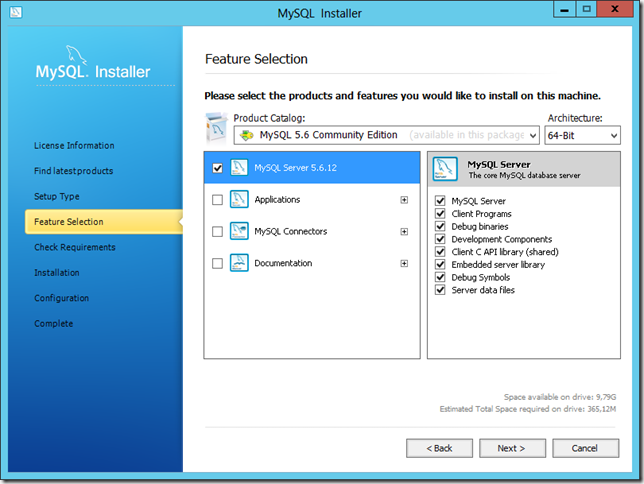The image size is (644, 484).
Task: Uncheck the Client Programs checkbox
Action: point(440,214)
